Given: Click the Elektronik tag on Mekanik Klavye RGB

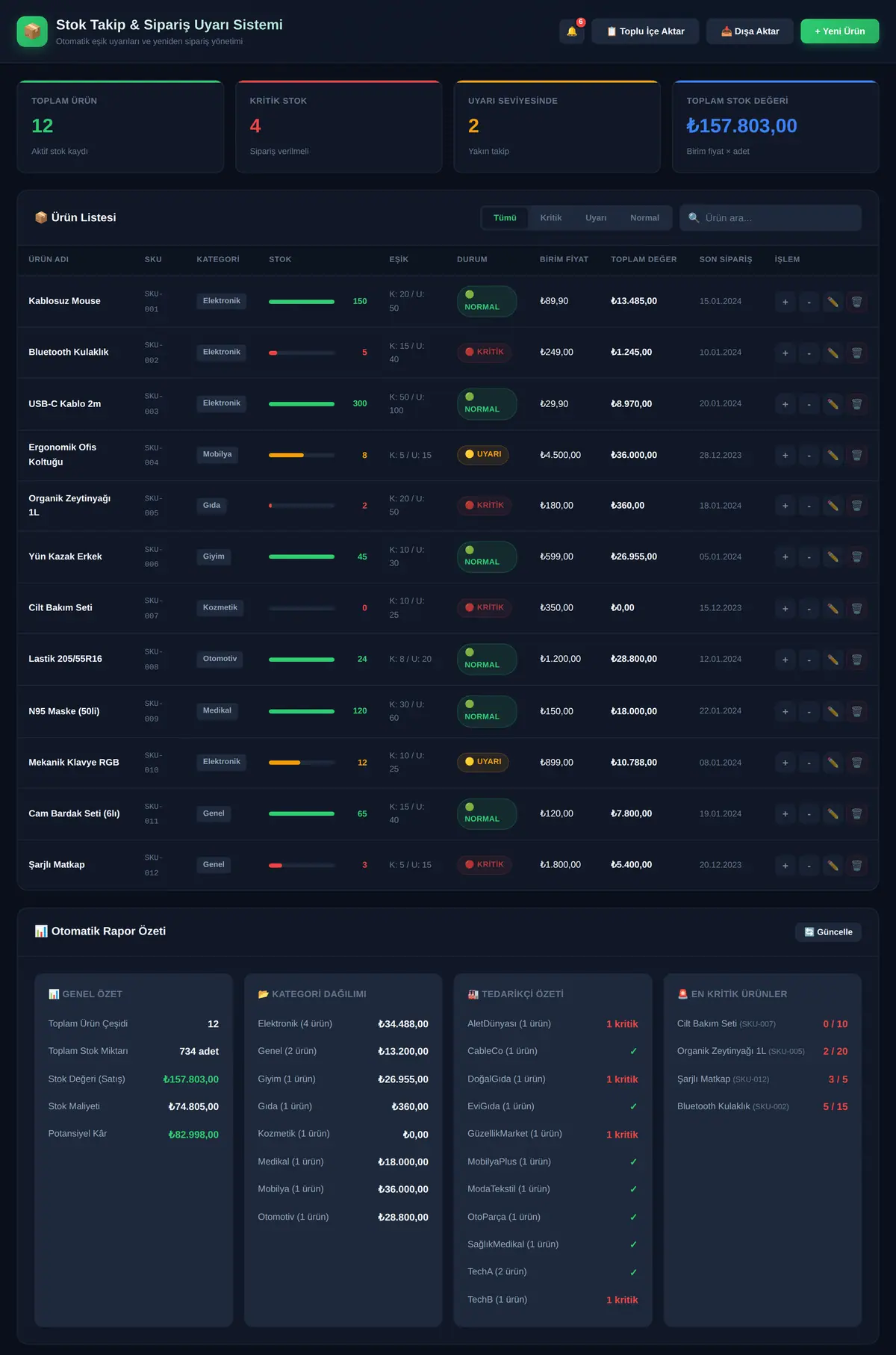Looking at the screenshot, I should 222,762.
